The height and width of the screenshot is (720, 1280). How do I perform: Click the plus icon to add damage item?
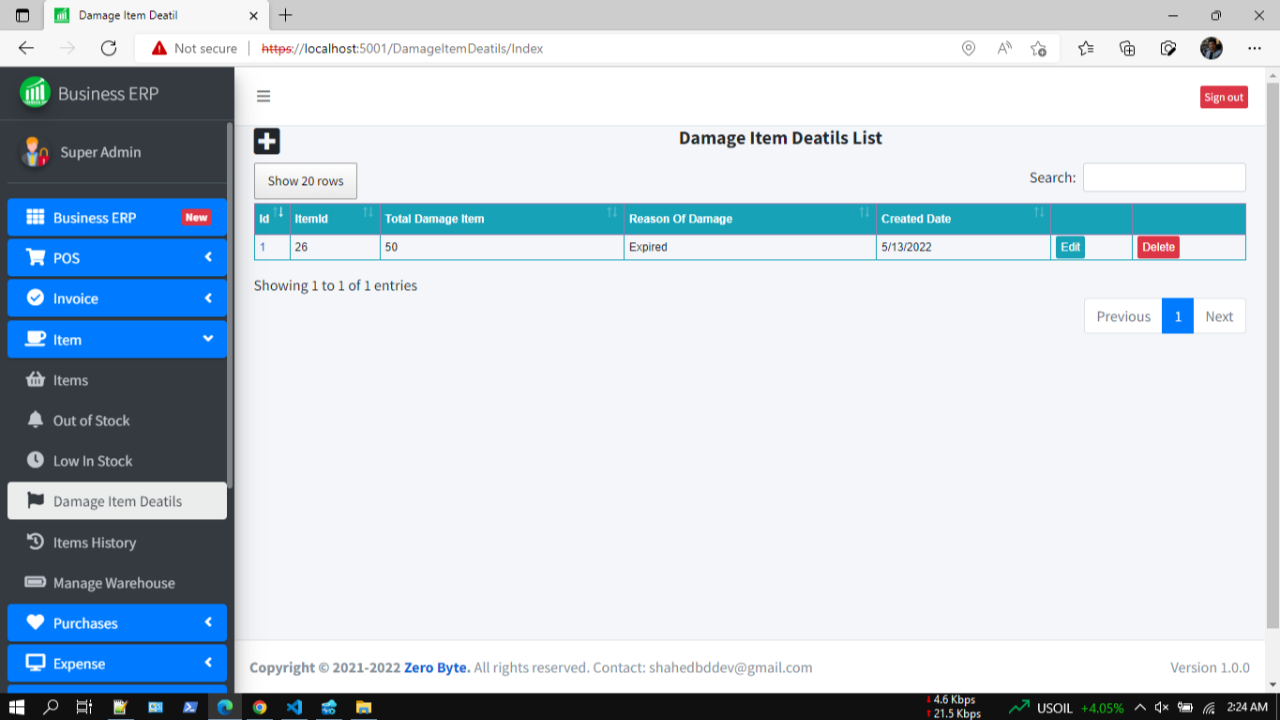point(266,141)
